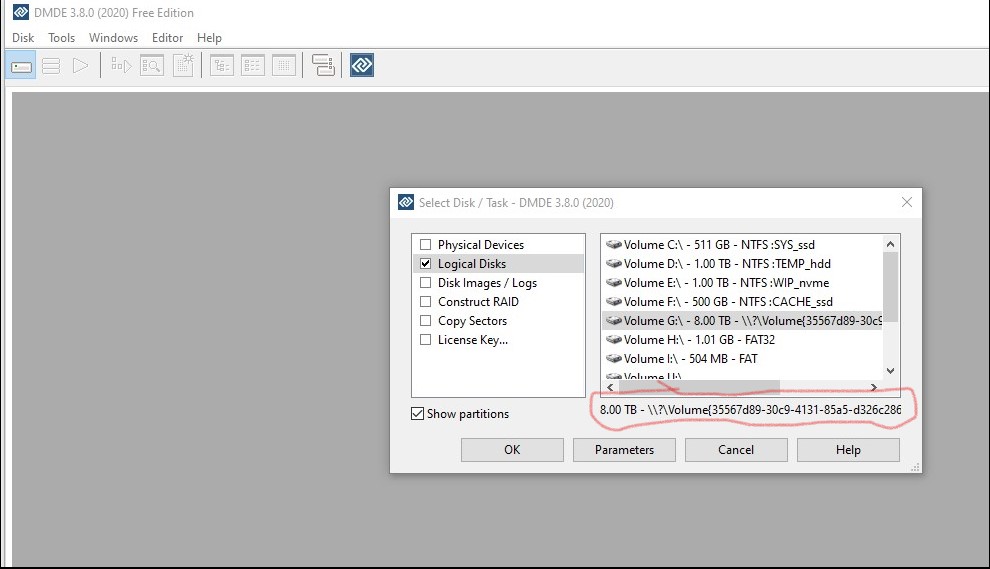
Task: Click the disk icon beside Volume E:\
Action: 613,282
